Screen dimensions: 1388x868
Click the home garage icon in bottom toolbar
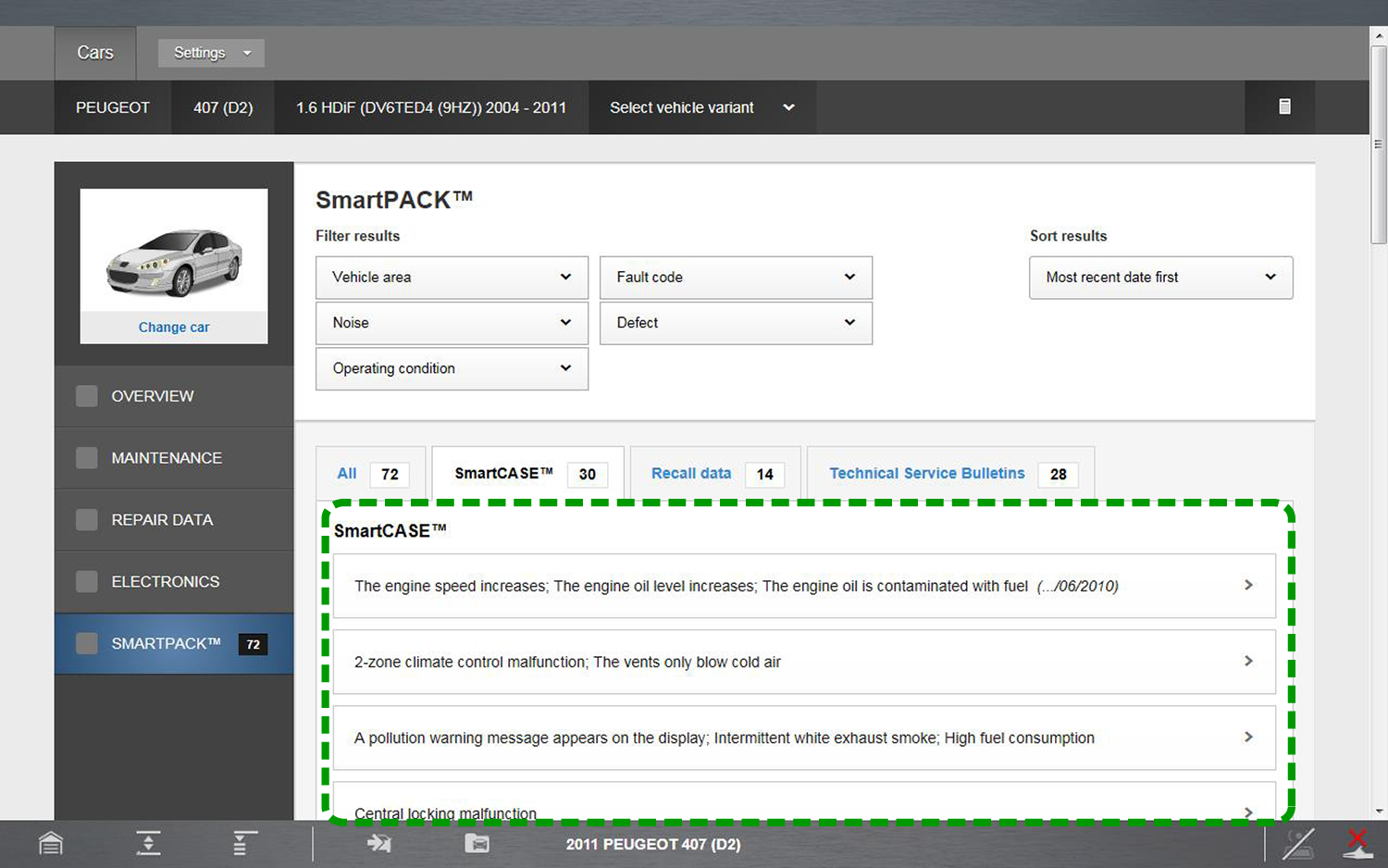click(51, 843)
